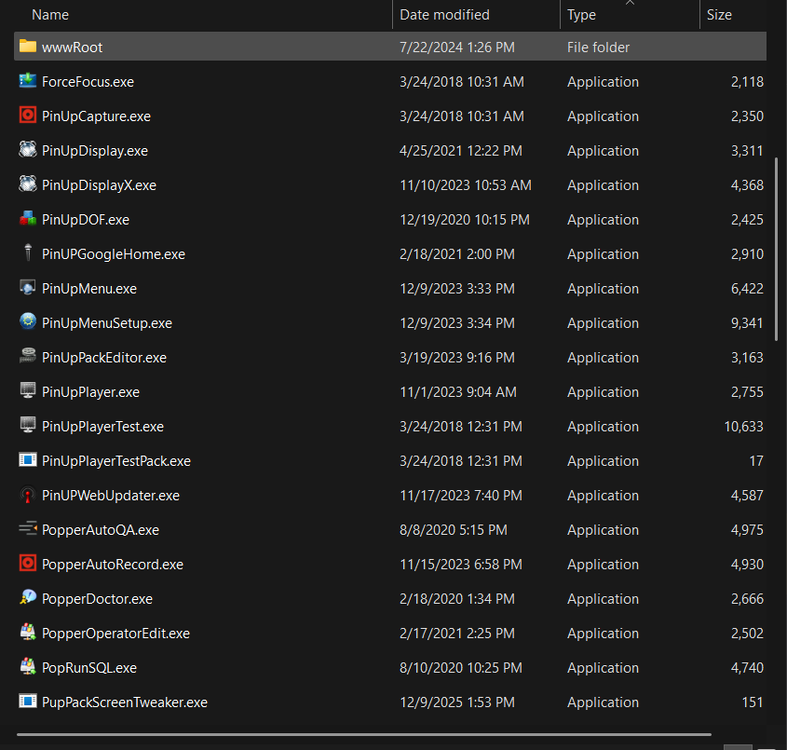Viewport: 787px width, 750px height.
Task: Select the PinUpPlayer.exe file name
Action: pyautogui.click(x=91, y=392)
